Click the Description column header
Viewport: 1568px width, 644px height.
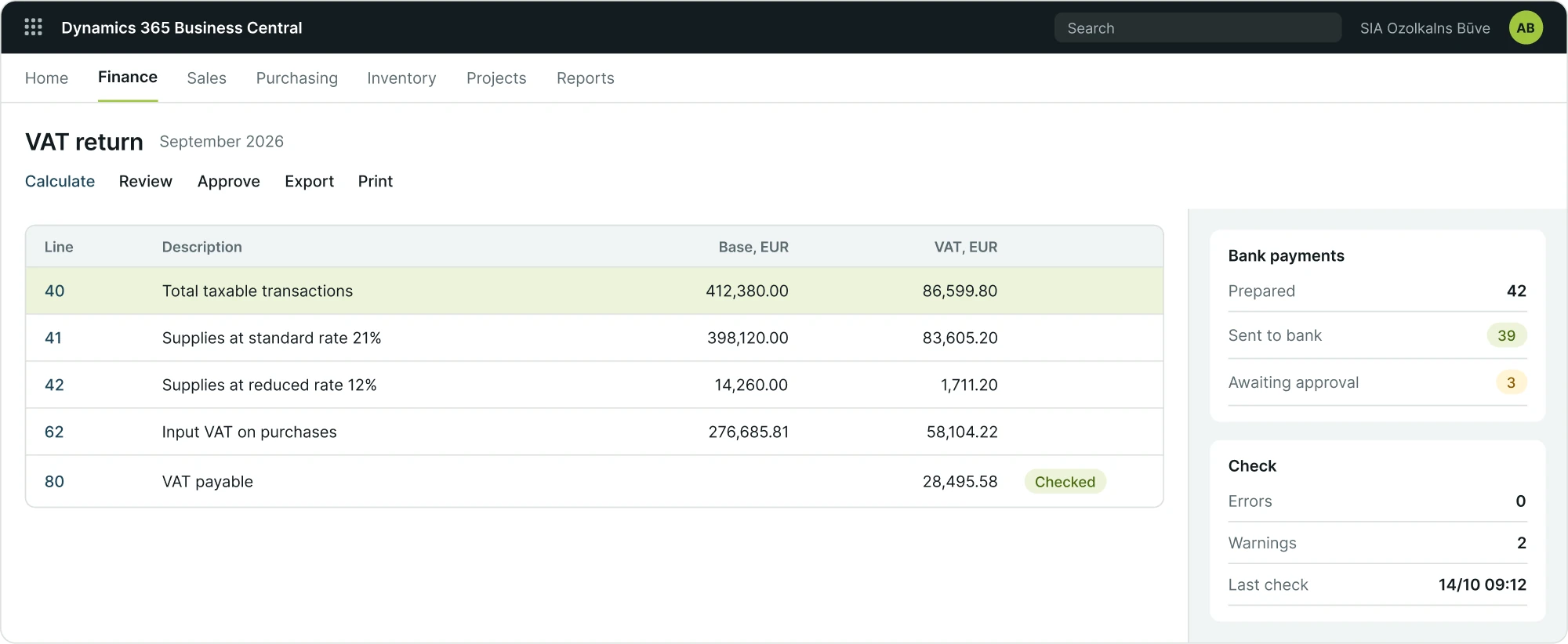[202, 247]
